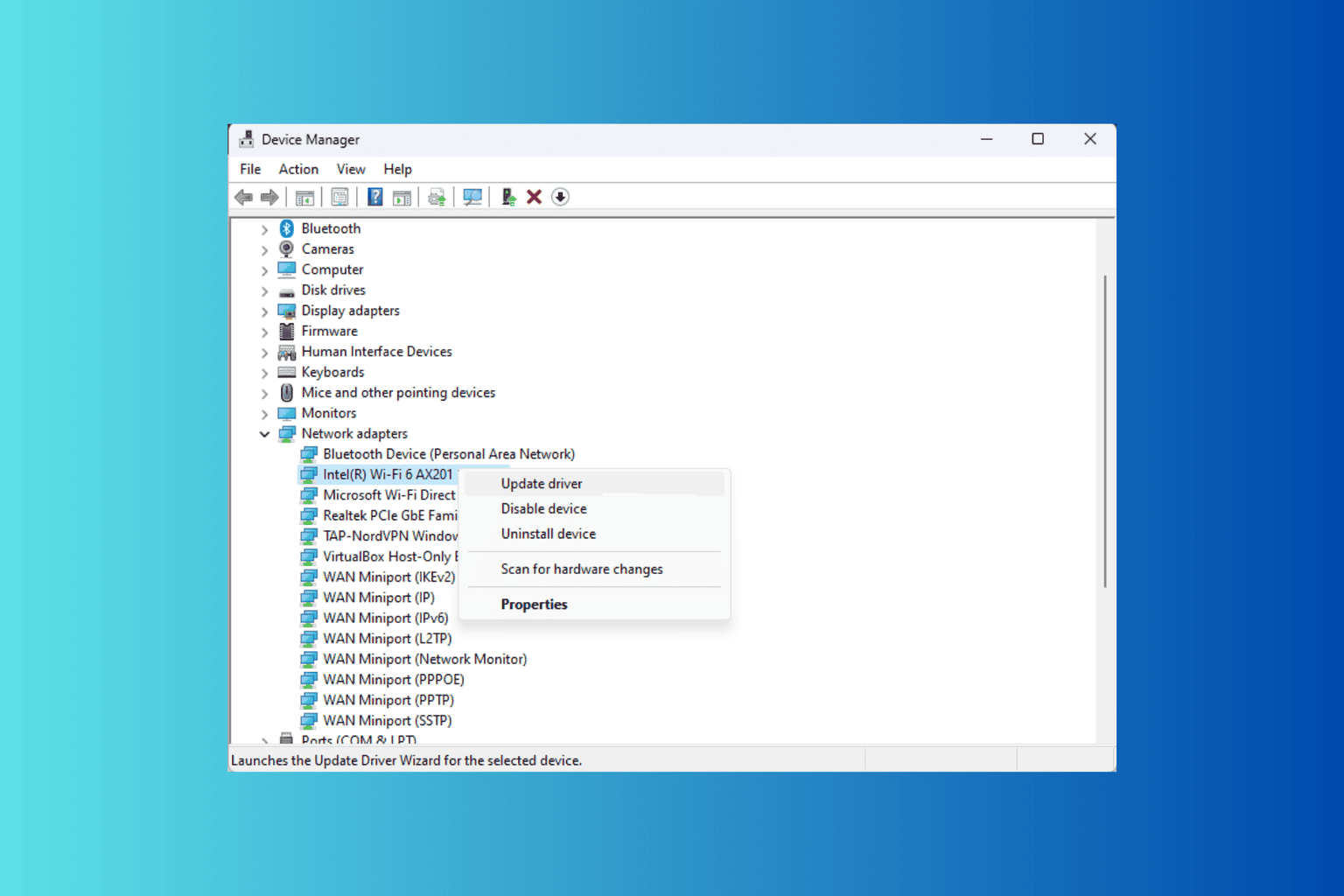This screenshot has width=1344, height=896.
Task: Click the Update device driver toolbar icon
Action: click(437, 197)
